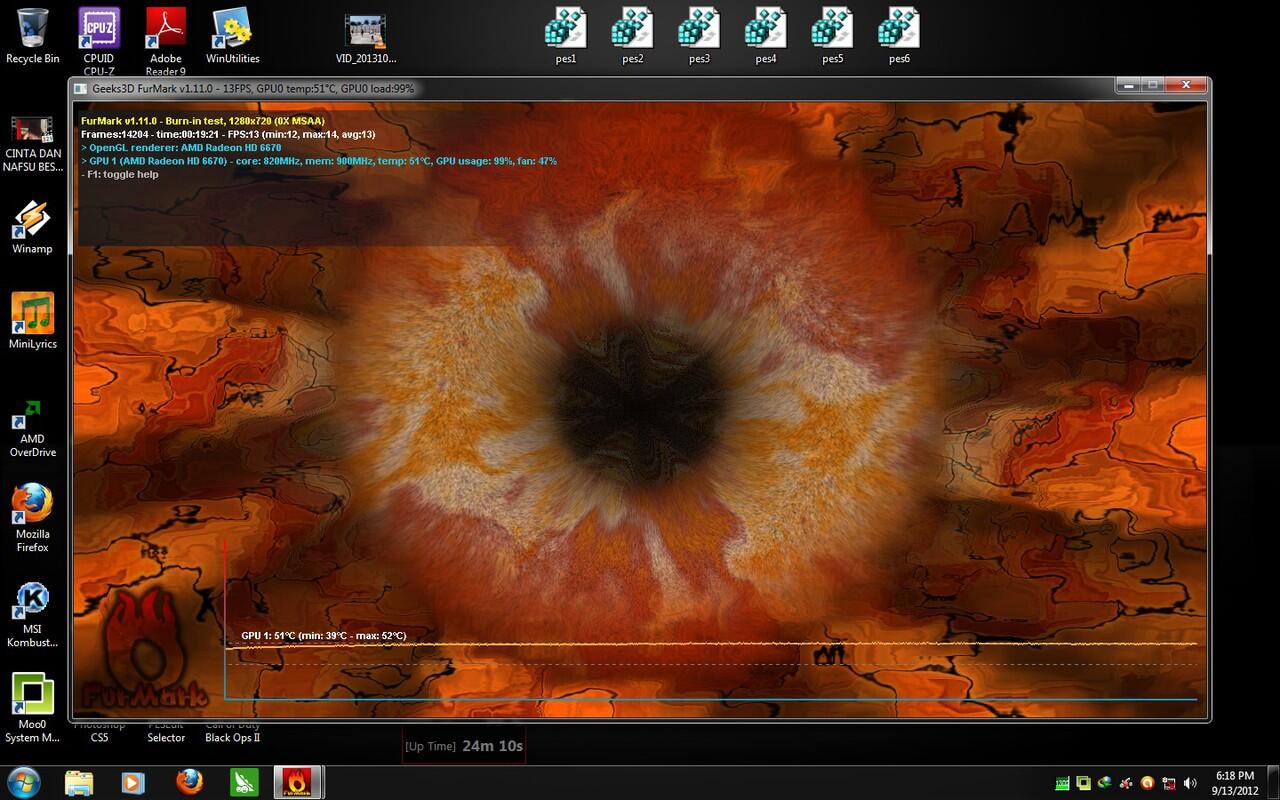1280x800 pixels.
Task: Open the Moo0 System Monitor tray icon
Action: tap(1083, 783)
